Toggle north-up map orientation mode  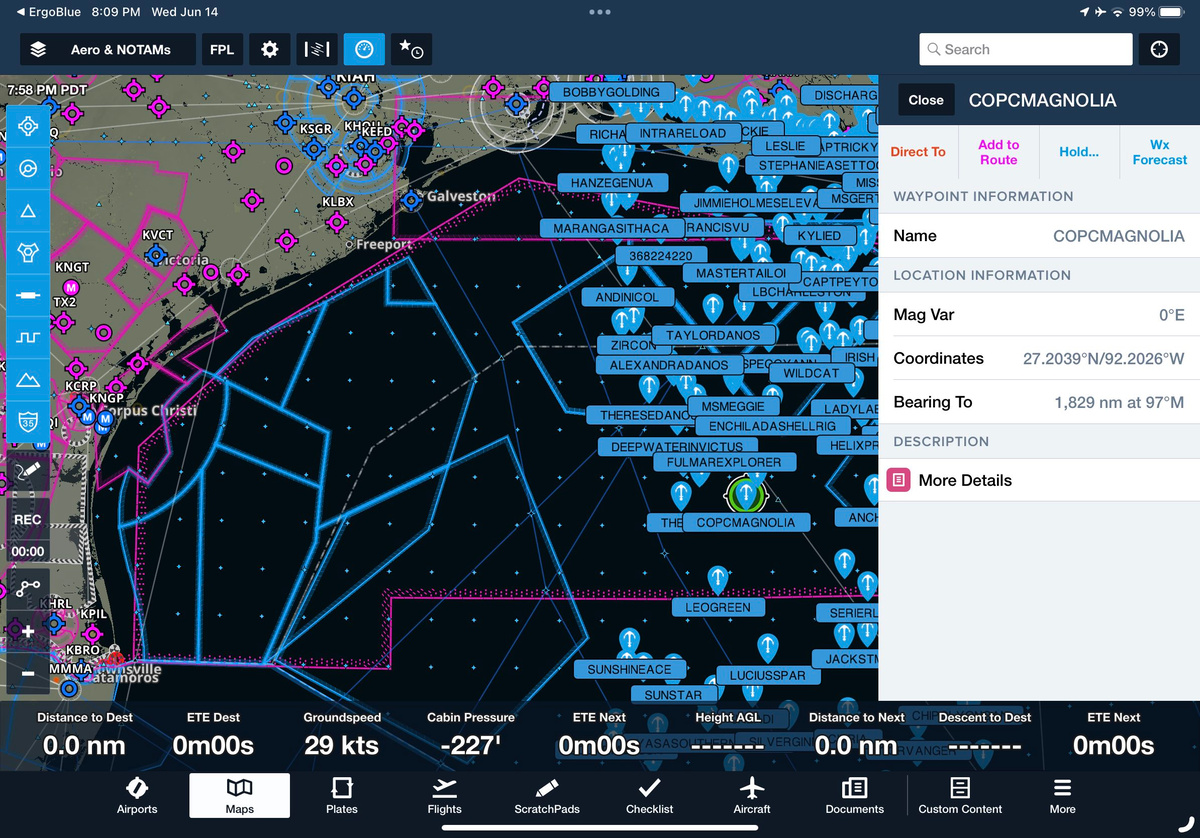coord(27,168)
